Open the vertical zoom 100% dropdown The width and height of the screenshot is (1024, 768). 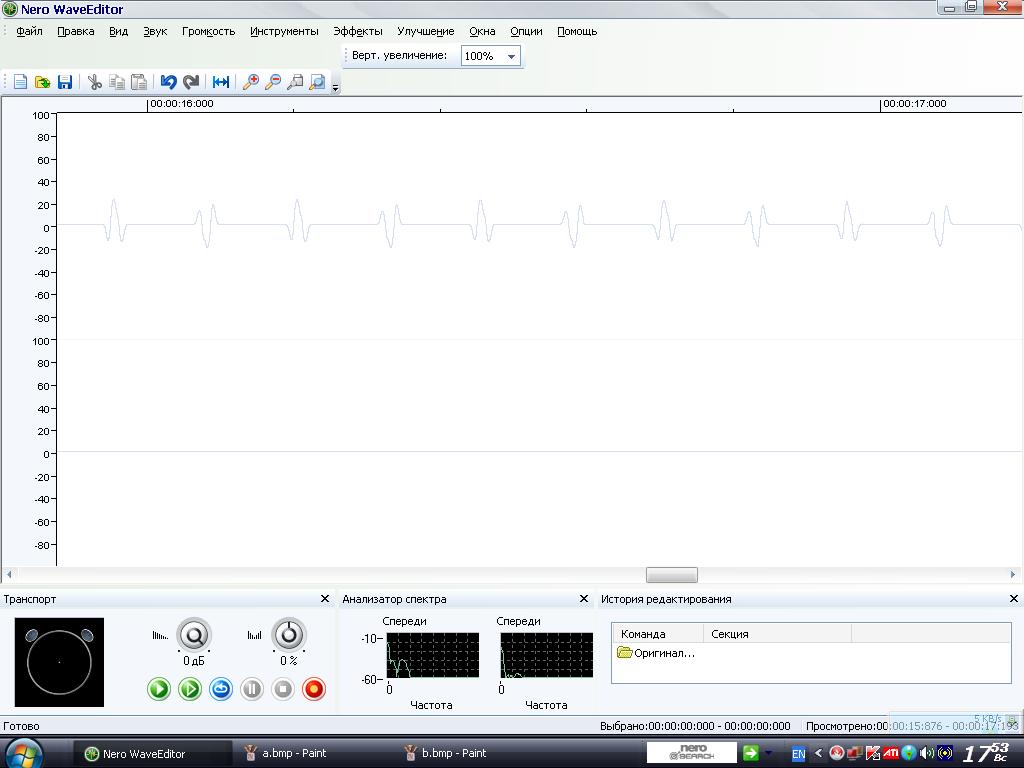click(x=511, y=56)
